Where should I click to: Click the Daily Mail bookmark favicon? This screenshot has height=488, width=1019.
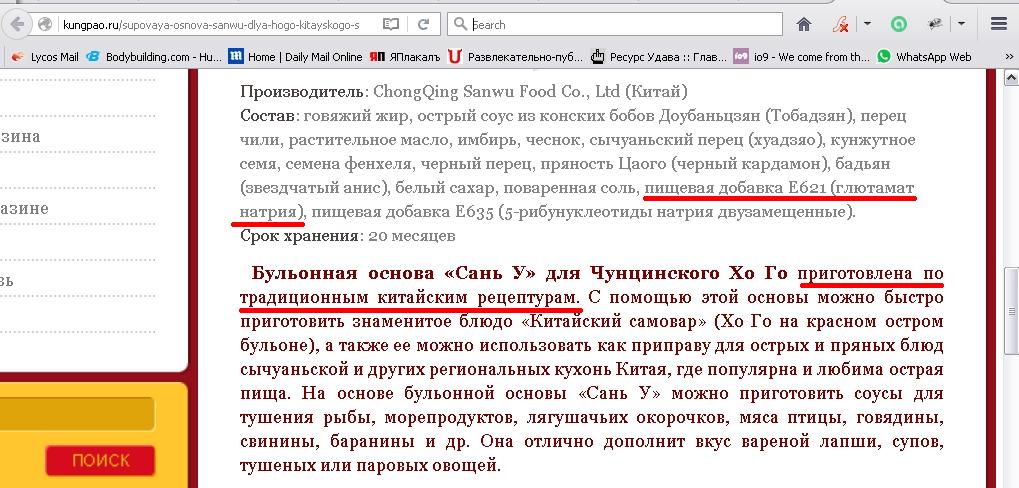click(x=235, y=57)
